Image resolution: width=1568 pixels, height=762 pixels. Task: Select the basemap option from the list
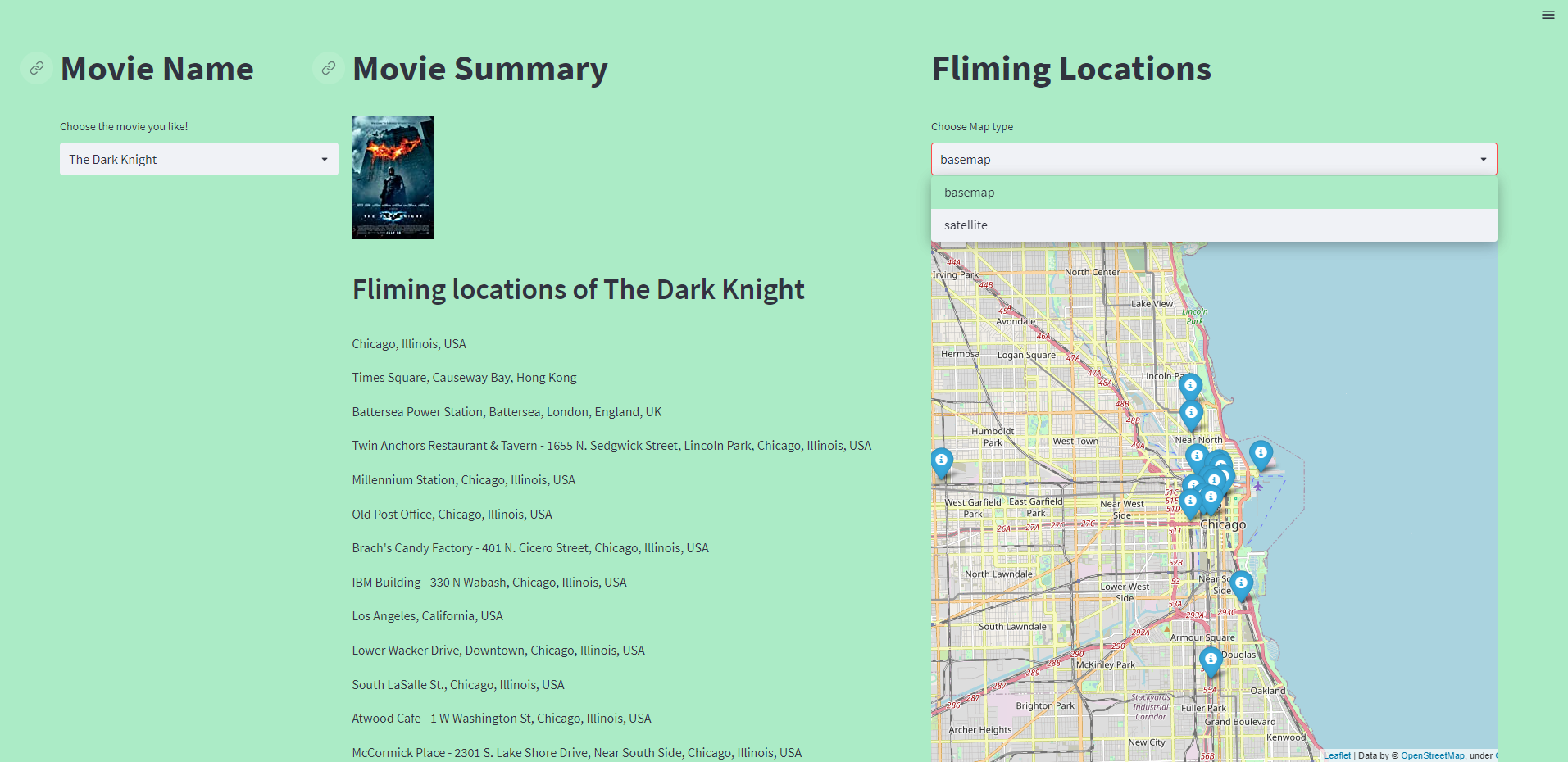(x=970, y=192)
